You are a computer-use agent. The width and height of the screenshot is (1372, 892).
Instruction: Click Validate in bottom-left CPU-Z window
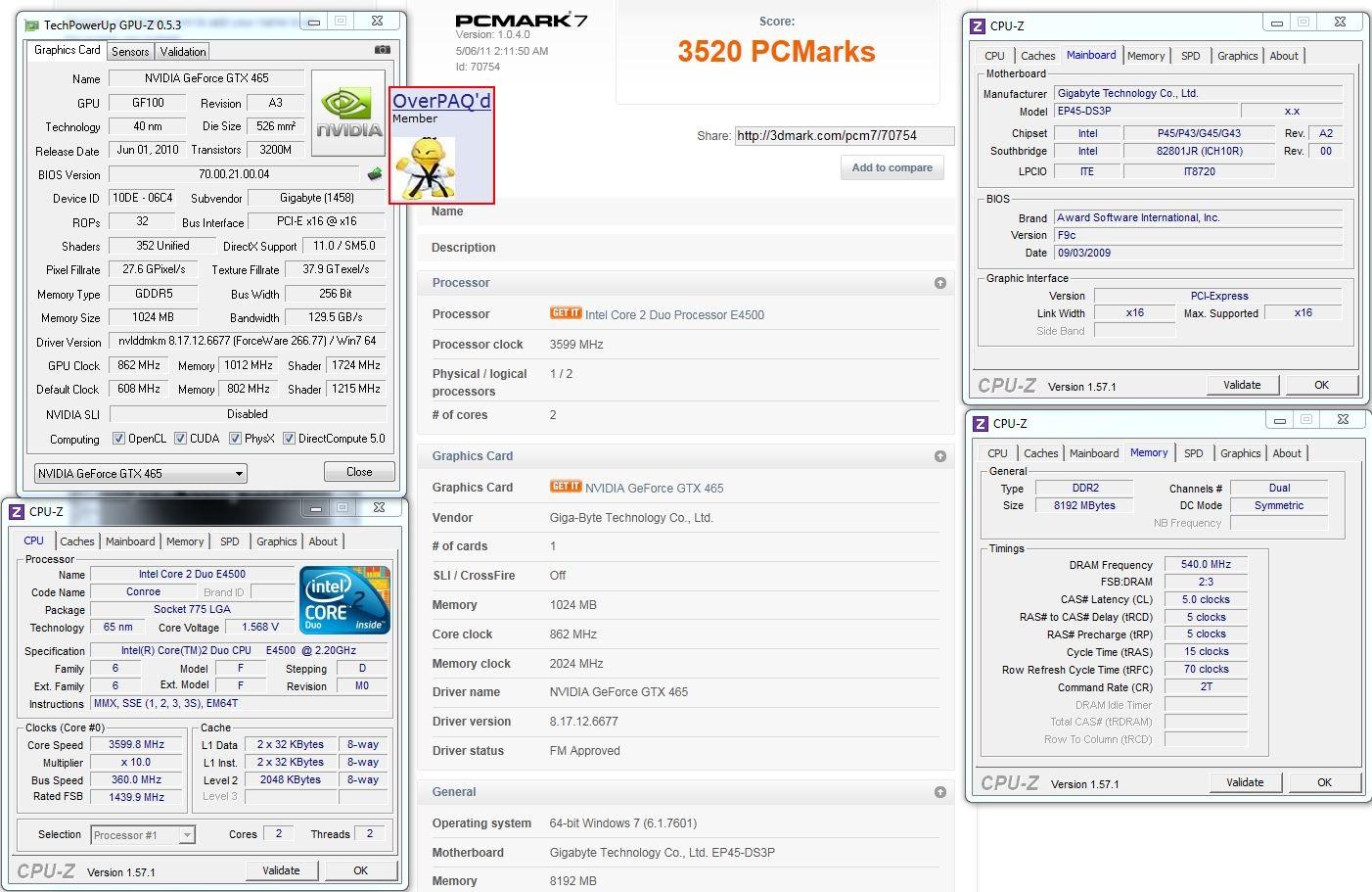(x=281, y=870)
